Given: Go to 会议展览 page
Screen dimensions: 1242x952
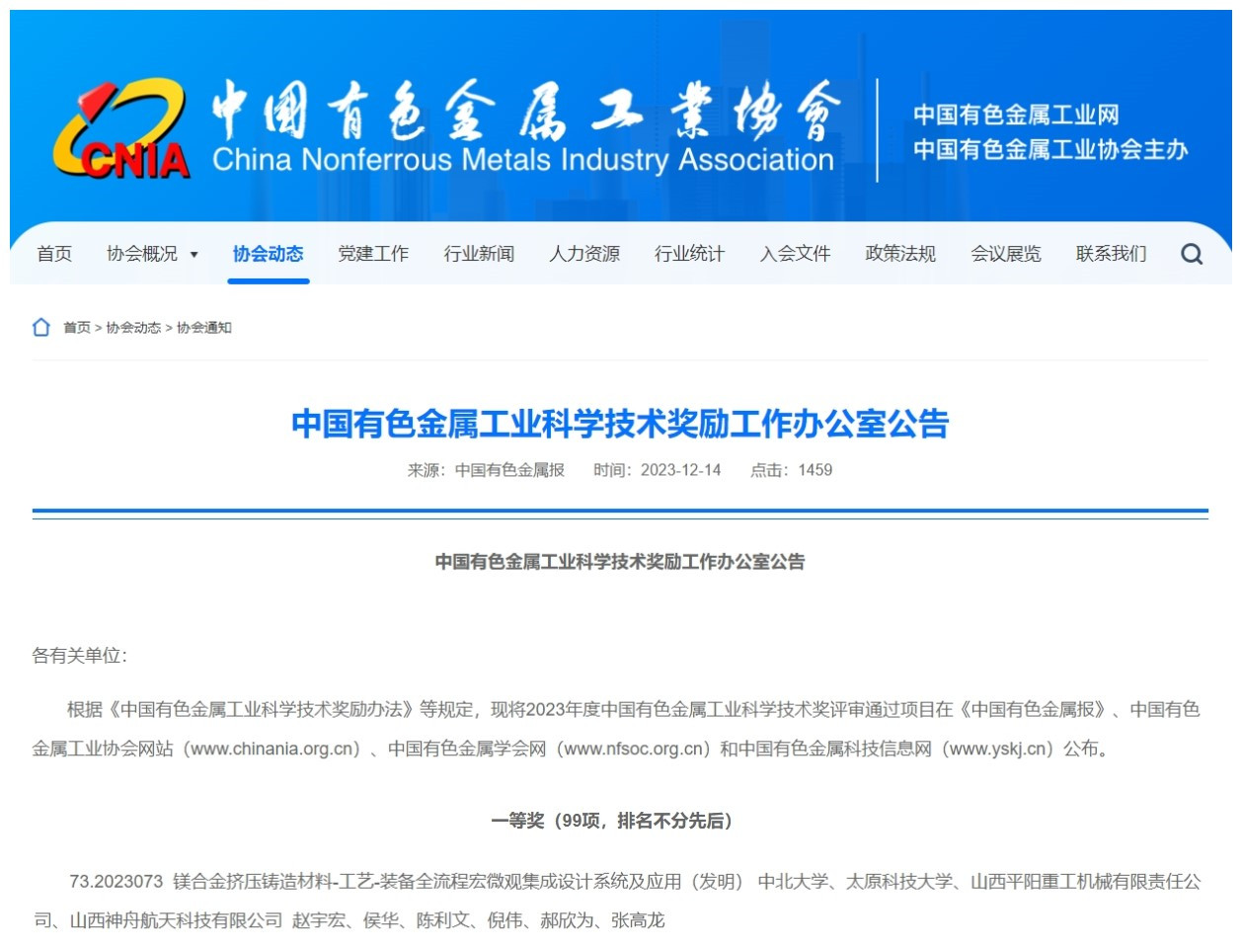Looking at the screenshot, I should tap(1006, 254).
